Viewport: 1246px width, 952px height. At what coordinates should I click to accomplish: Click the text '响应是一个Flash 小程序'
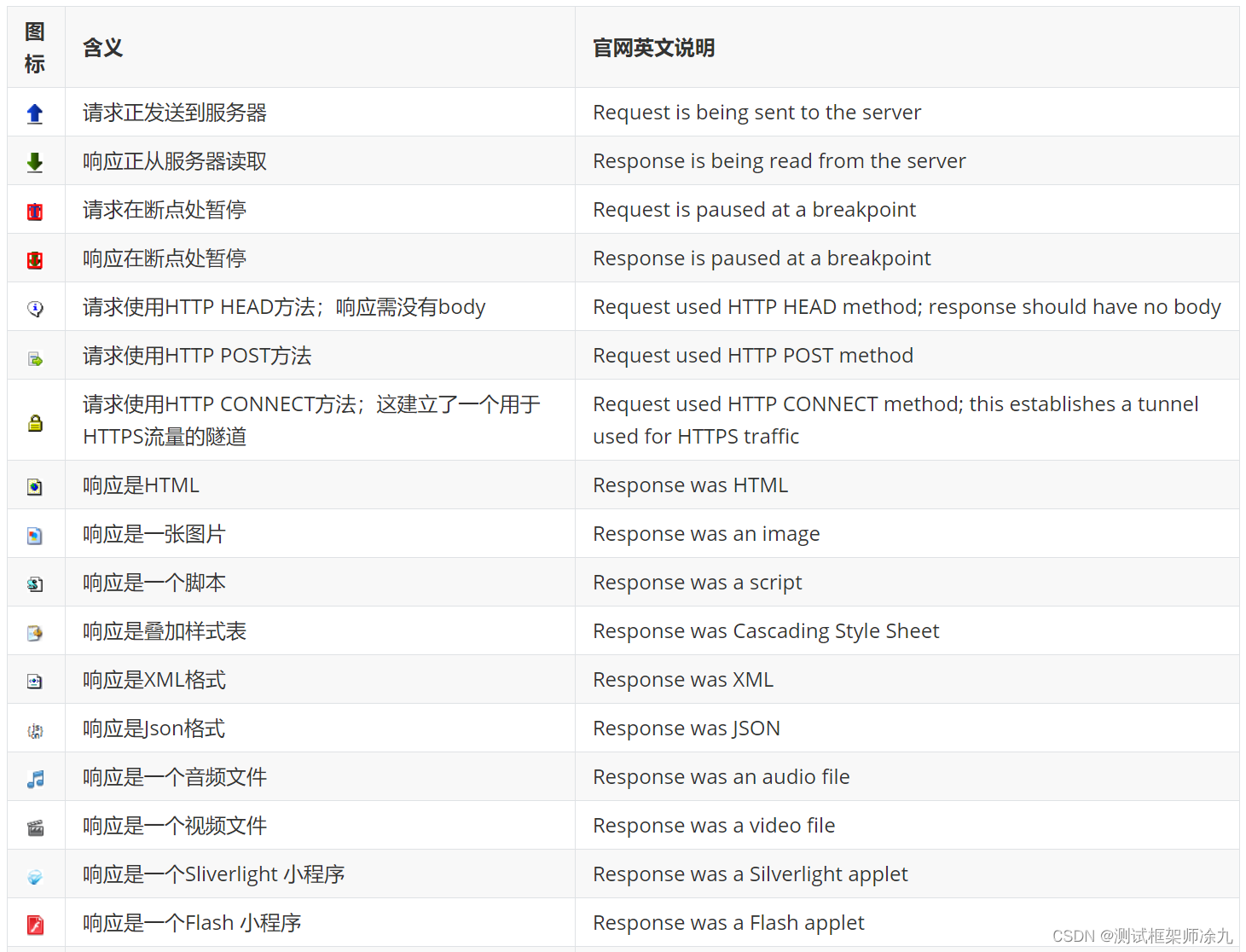192,923
